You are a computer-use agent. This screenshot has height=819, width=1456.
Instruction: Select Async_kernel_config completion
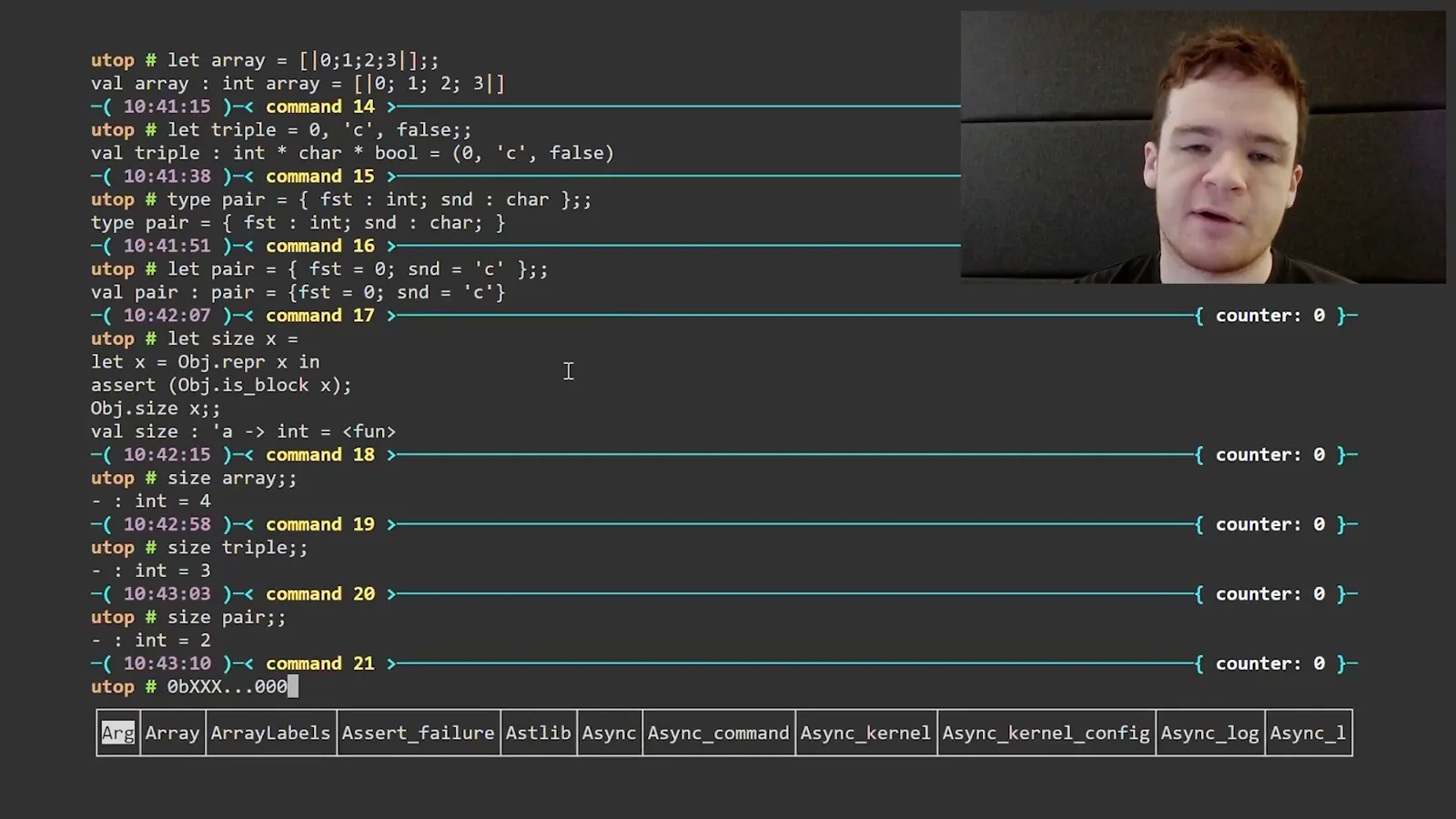(x=1046, y=733)
